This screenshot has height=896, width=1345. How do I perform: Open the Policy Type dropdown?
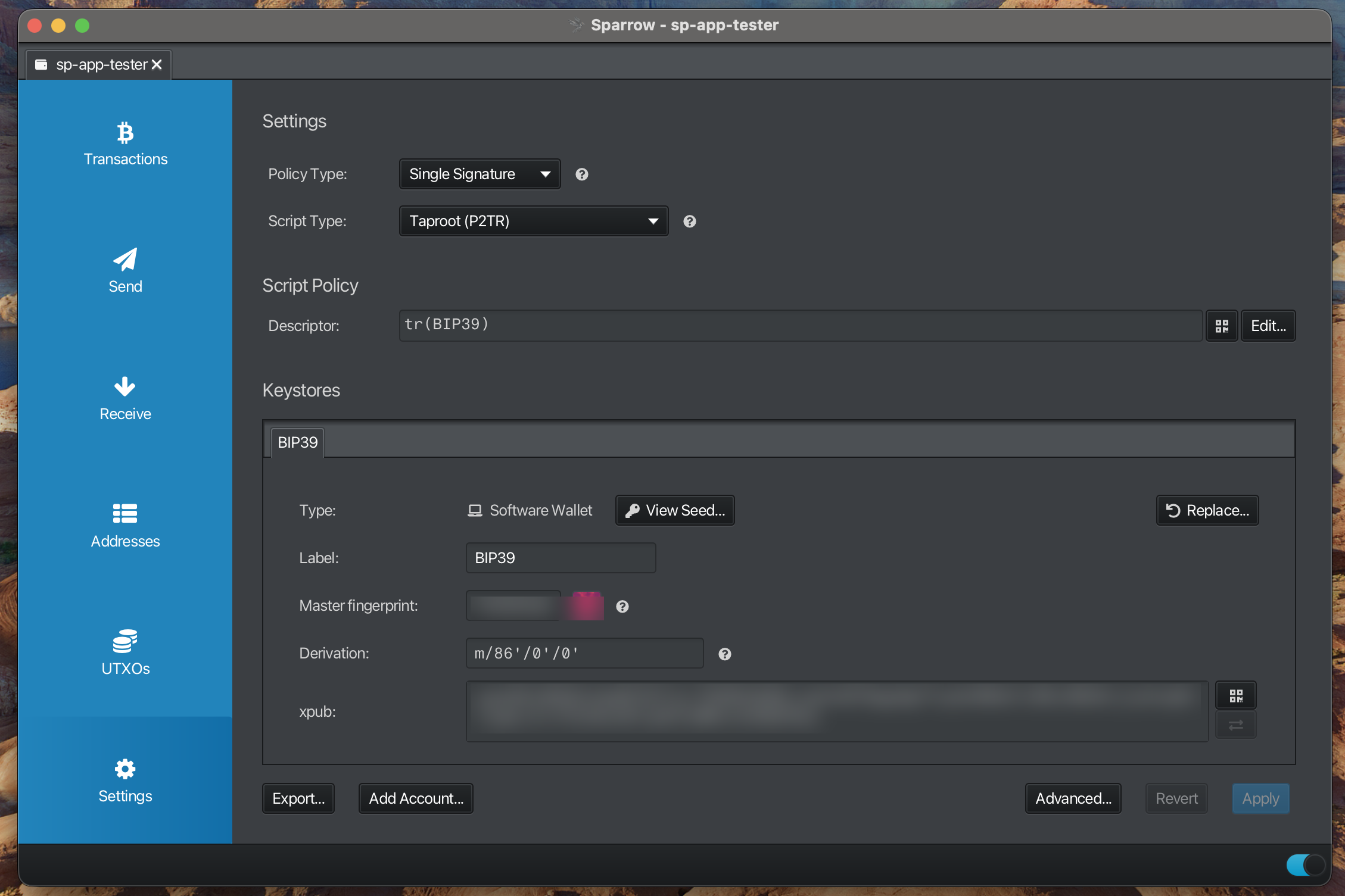(480, 174)
